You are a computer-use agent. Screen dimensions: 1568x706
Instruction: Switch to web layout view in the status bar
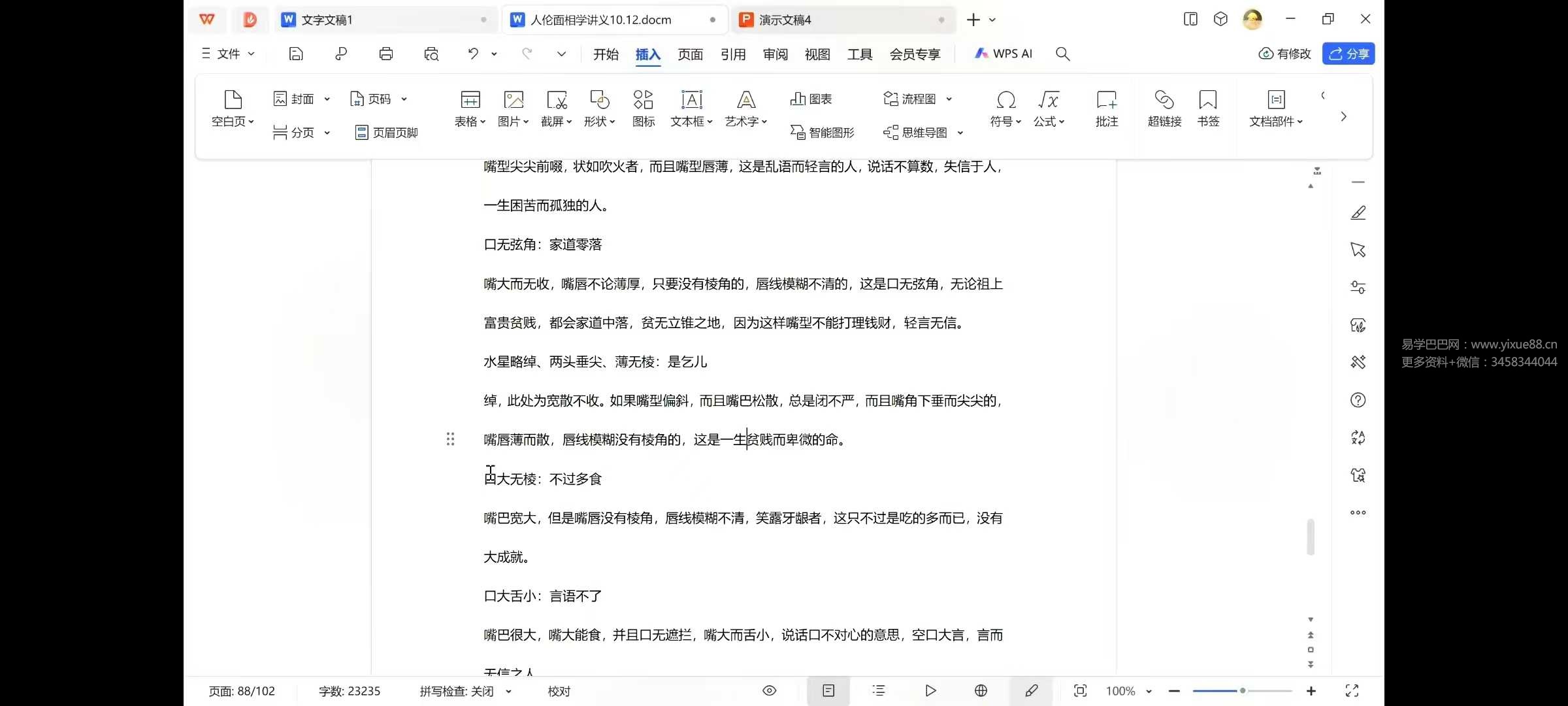pyautogui.click(x=981, y=691)
